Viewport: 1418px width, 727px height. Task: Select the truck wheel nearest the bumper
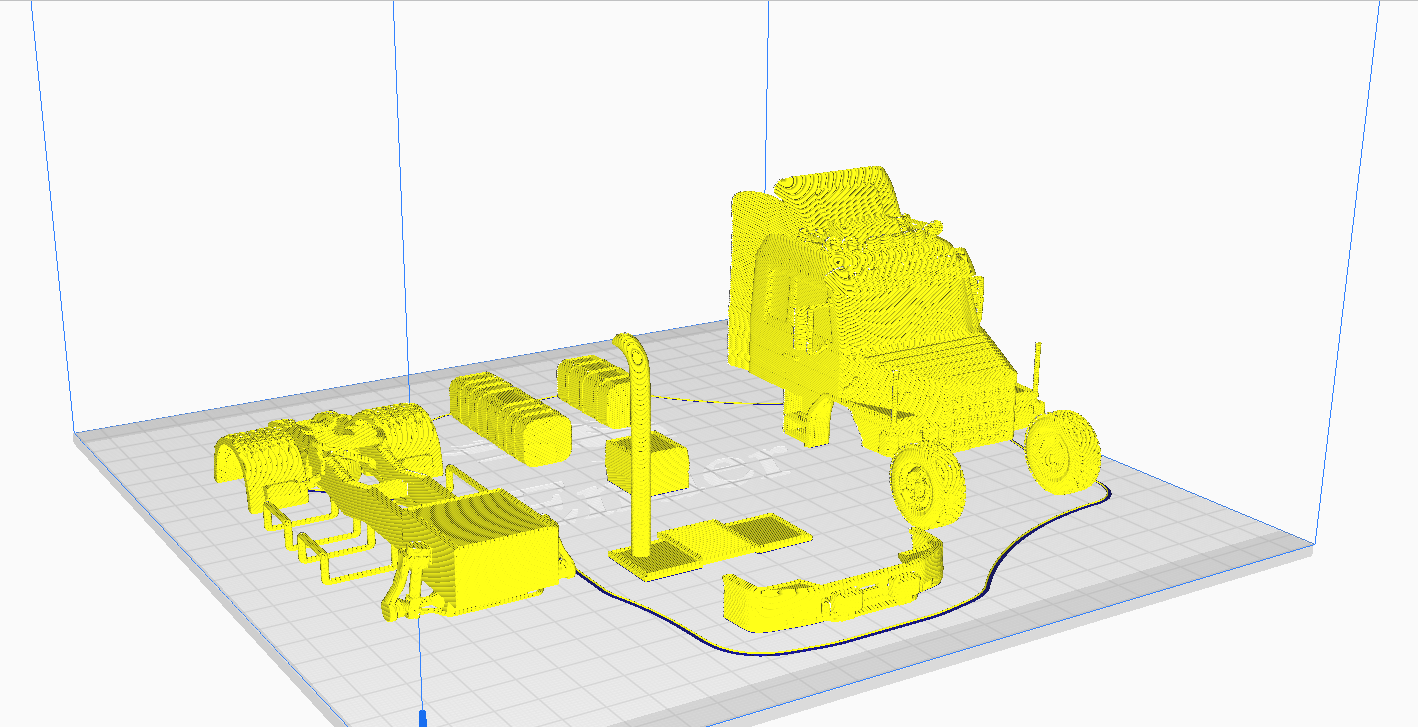tap(928, 484)
